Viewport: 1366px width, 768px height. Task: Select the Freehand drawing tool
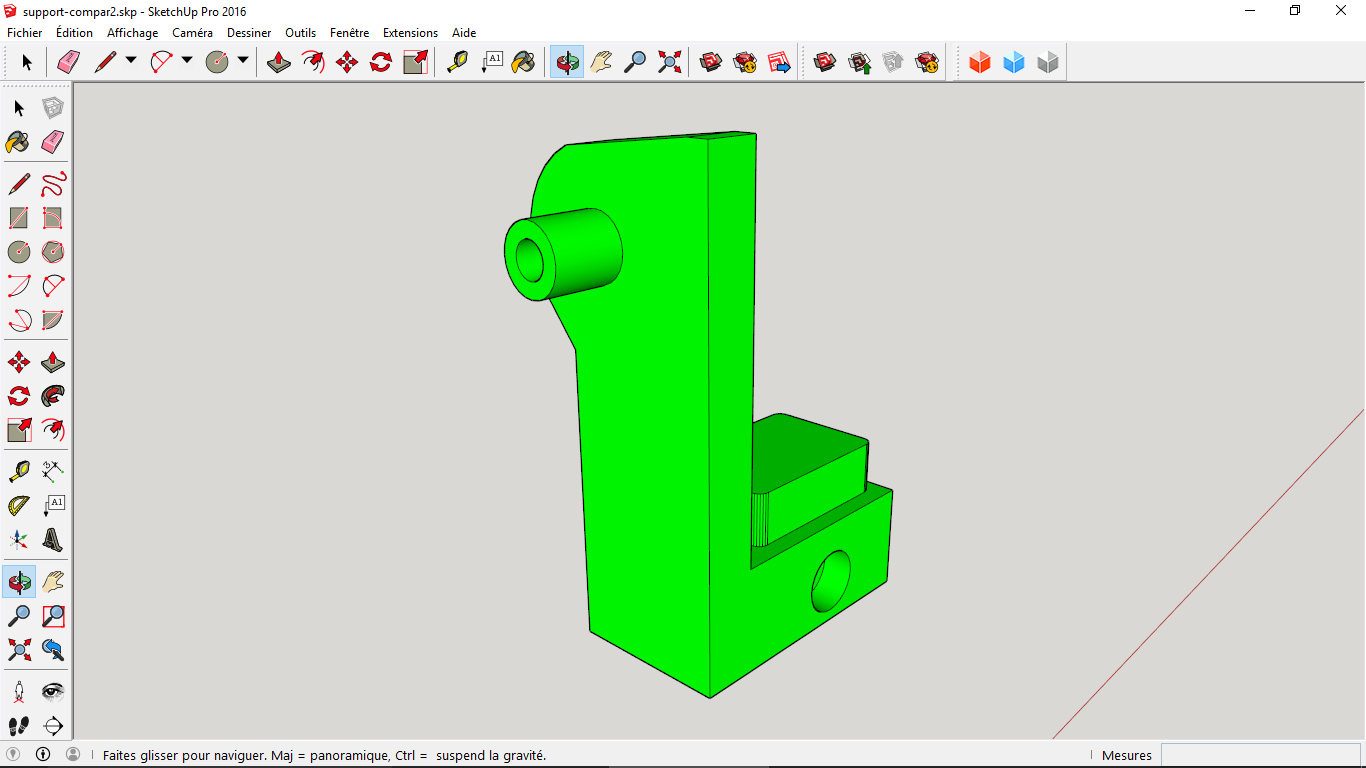point(53,184)
